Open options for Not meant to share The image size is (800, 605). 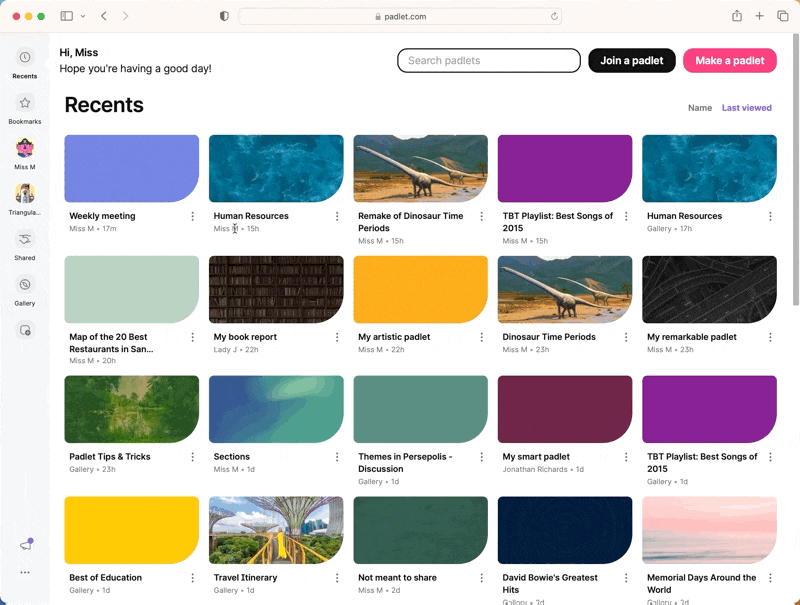tap(481, 578)
